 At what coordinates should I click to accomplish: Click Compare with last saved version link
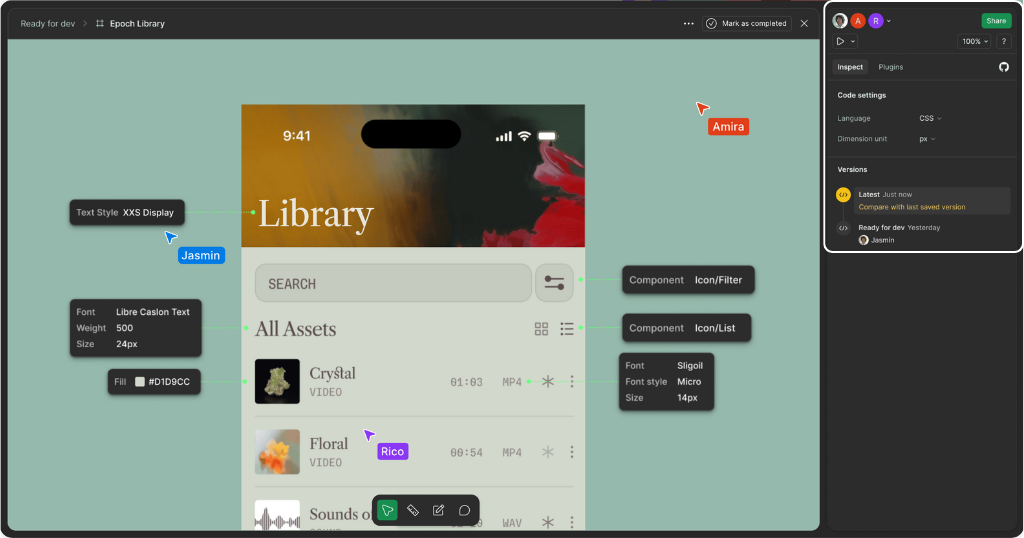coord(912,207)
